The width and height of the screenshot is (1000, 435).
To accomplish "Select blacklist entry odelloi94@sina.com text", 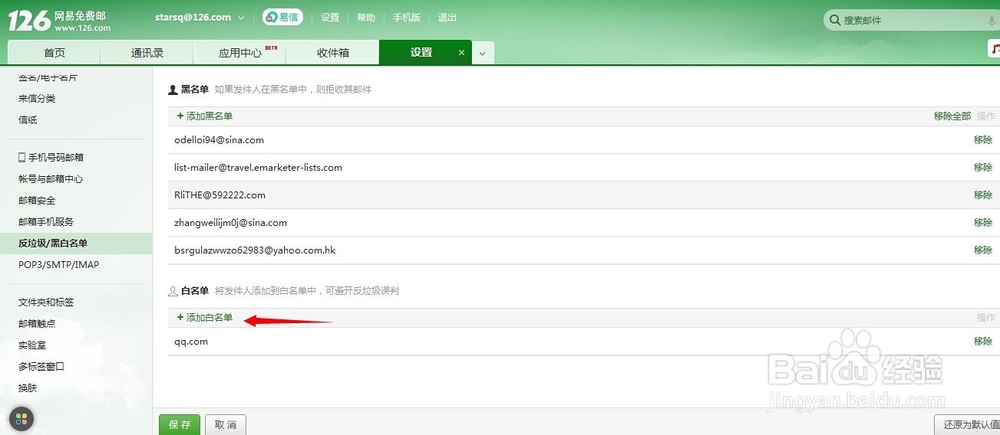I will pyautogui.click(x=219, y=140).
